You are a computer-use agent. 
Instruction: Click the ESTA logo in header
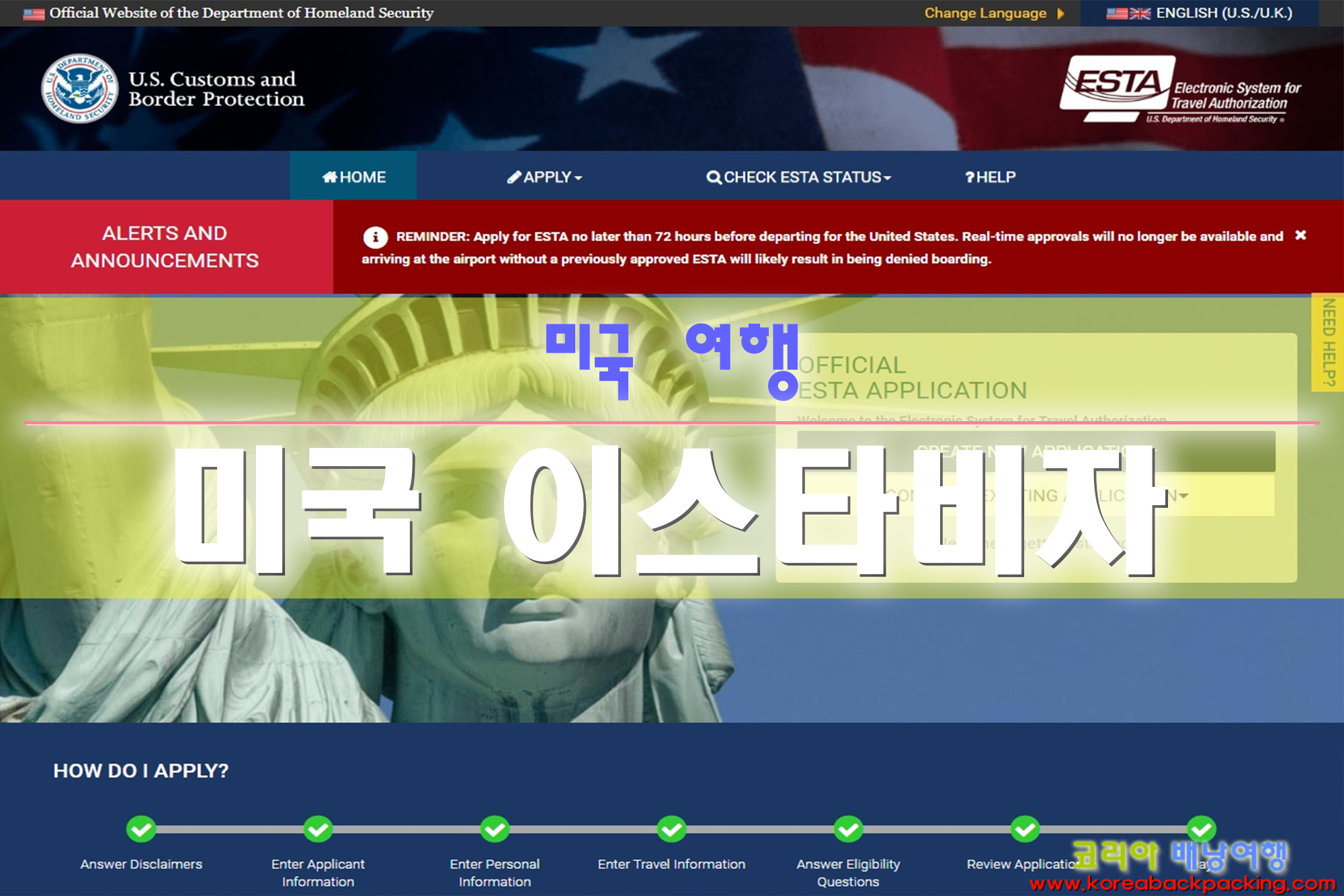pos(1180,89)
